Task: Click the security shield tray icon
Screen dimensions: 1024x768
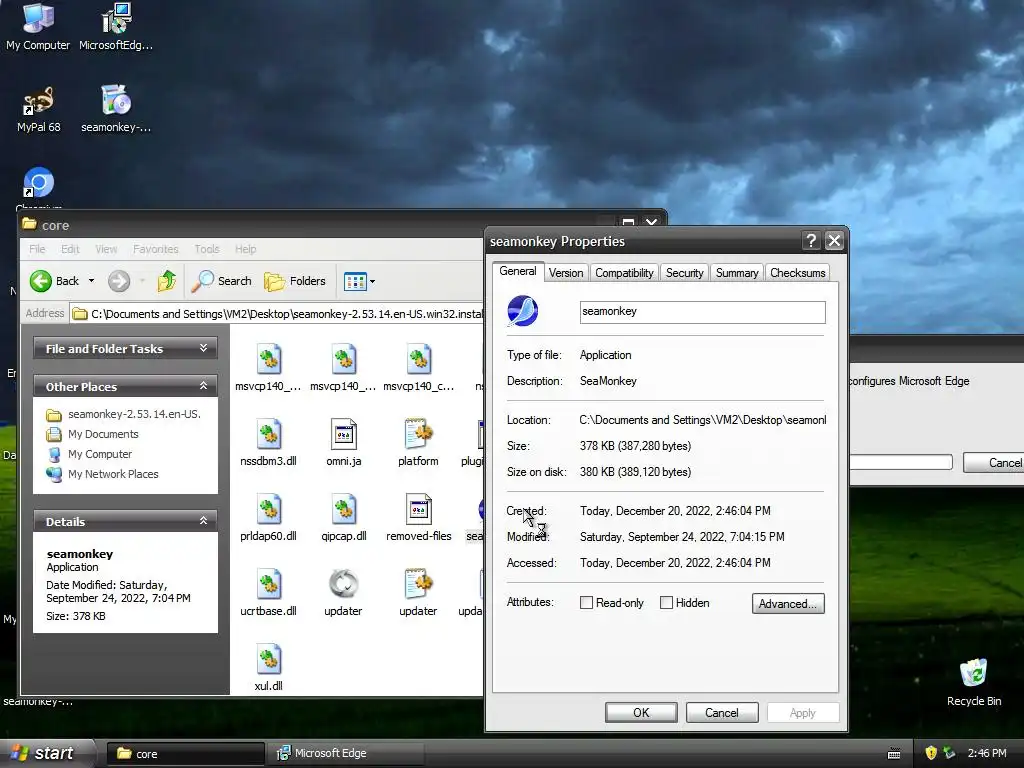Action: pyautogui.click(x=931, y=753)
